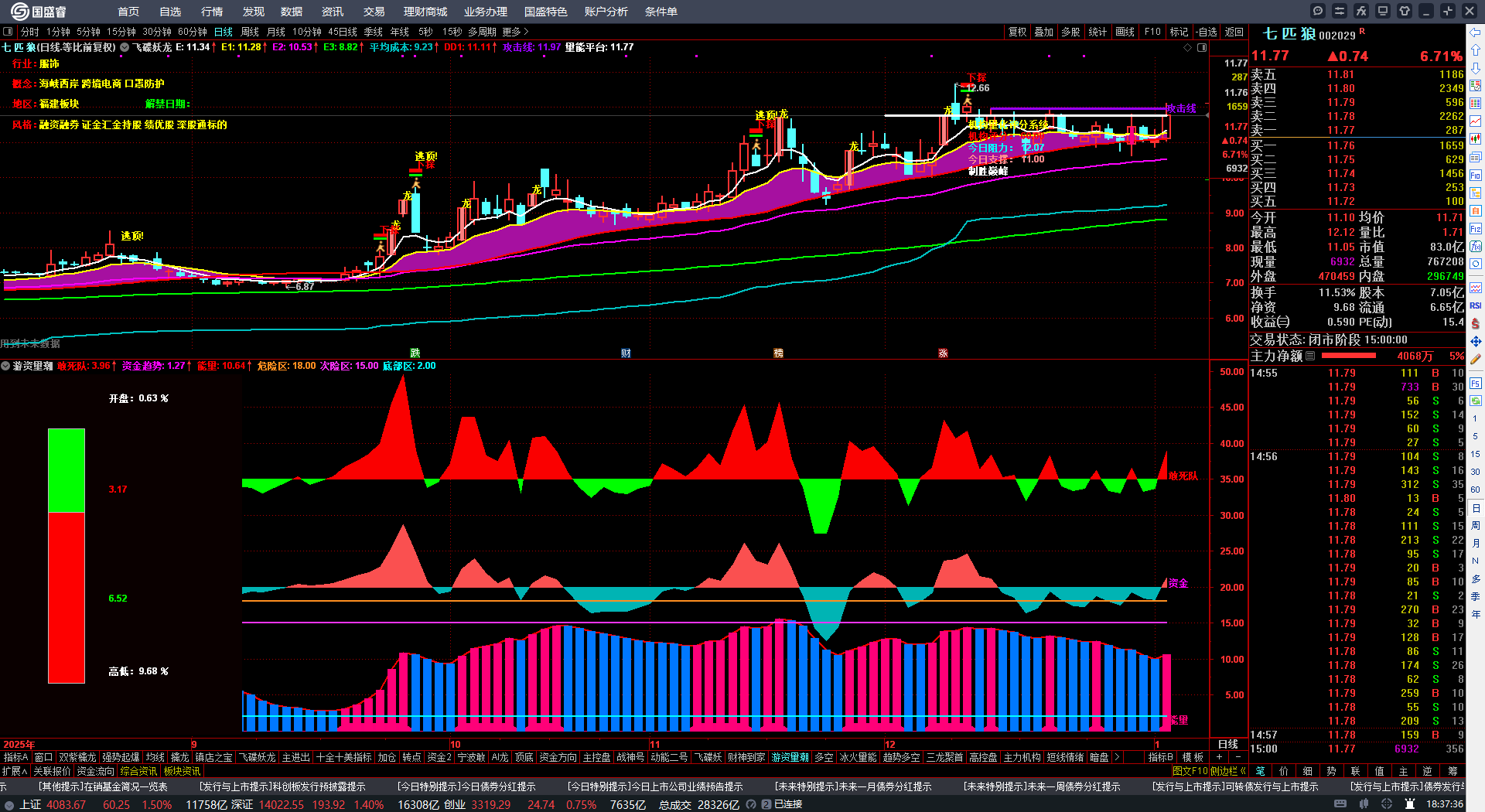1485x812 pixels.
Task: Open the 综合资讯 news button
Action: [138, 771]
